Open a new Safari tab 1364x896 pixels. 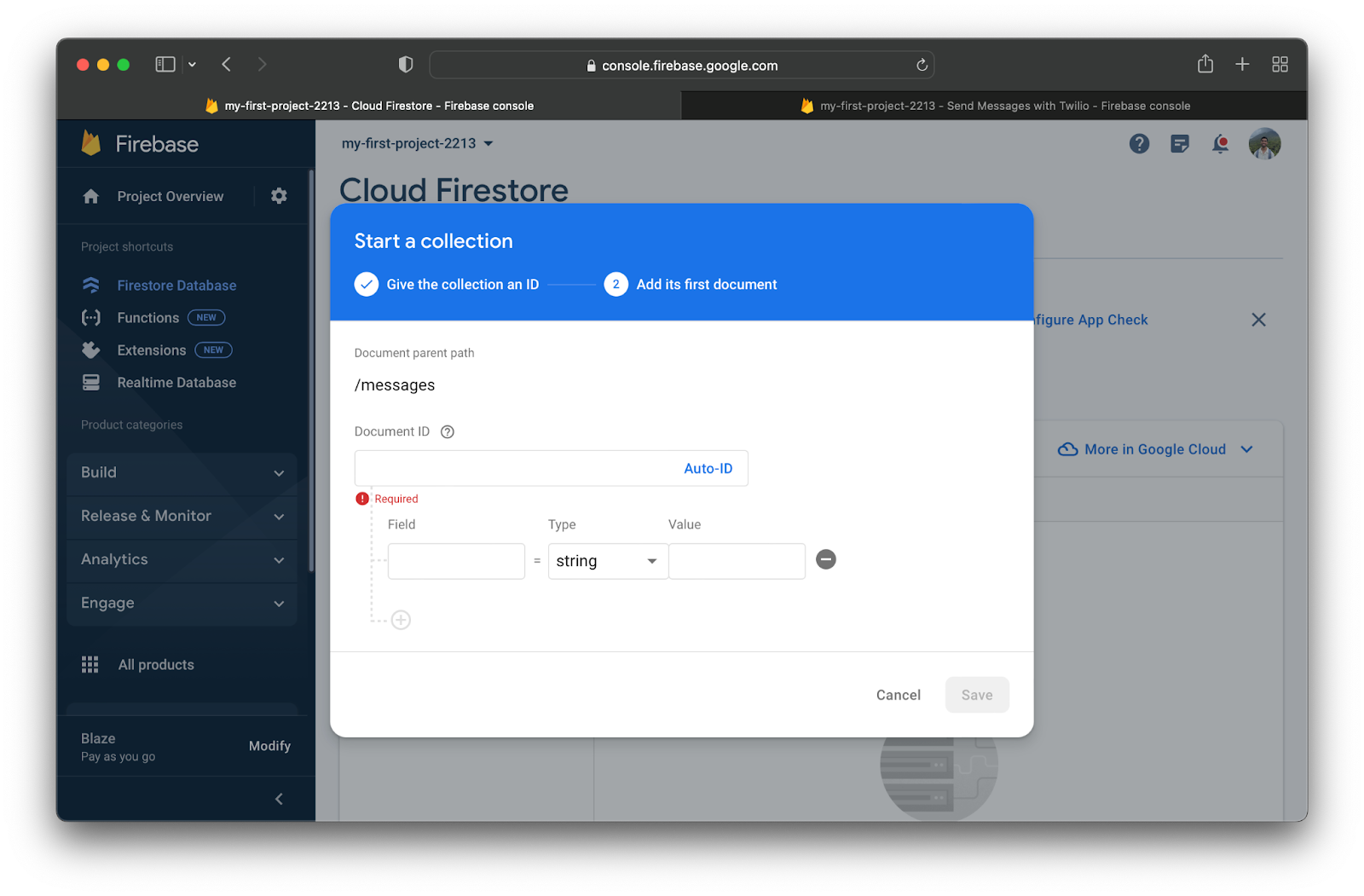pos(1242,65)
